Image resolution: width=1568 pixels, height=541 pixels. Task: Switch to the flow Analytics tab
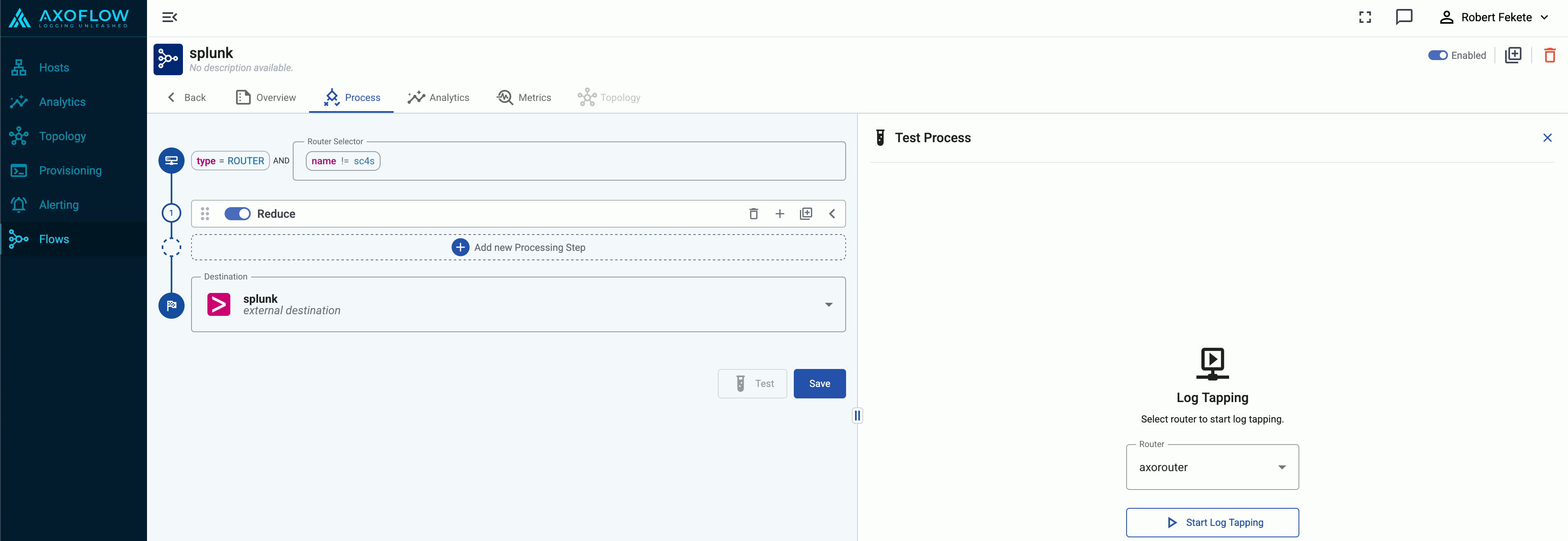coord(438,98)
